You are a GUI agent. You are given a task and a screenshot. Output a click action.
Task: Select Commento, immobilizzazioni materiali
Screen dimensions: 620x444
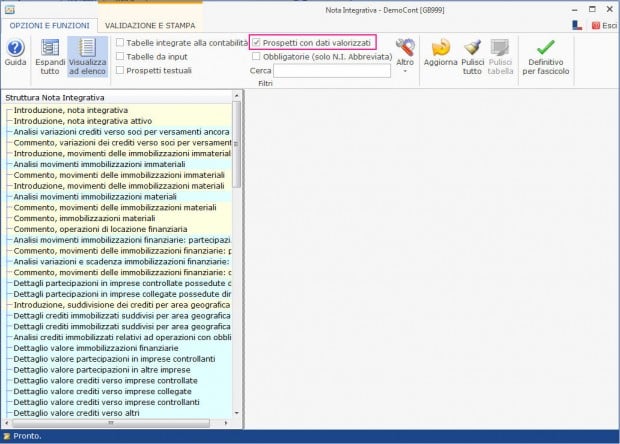tap(84, 218)
